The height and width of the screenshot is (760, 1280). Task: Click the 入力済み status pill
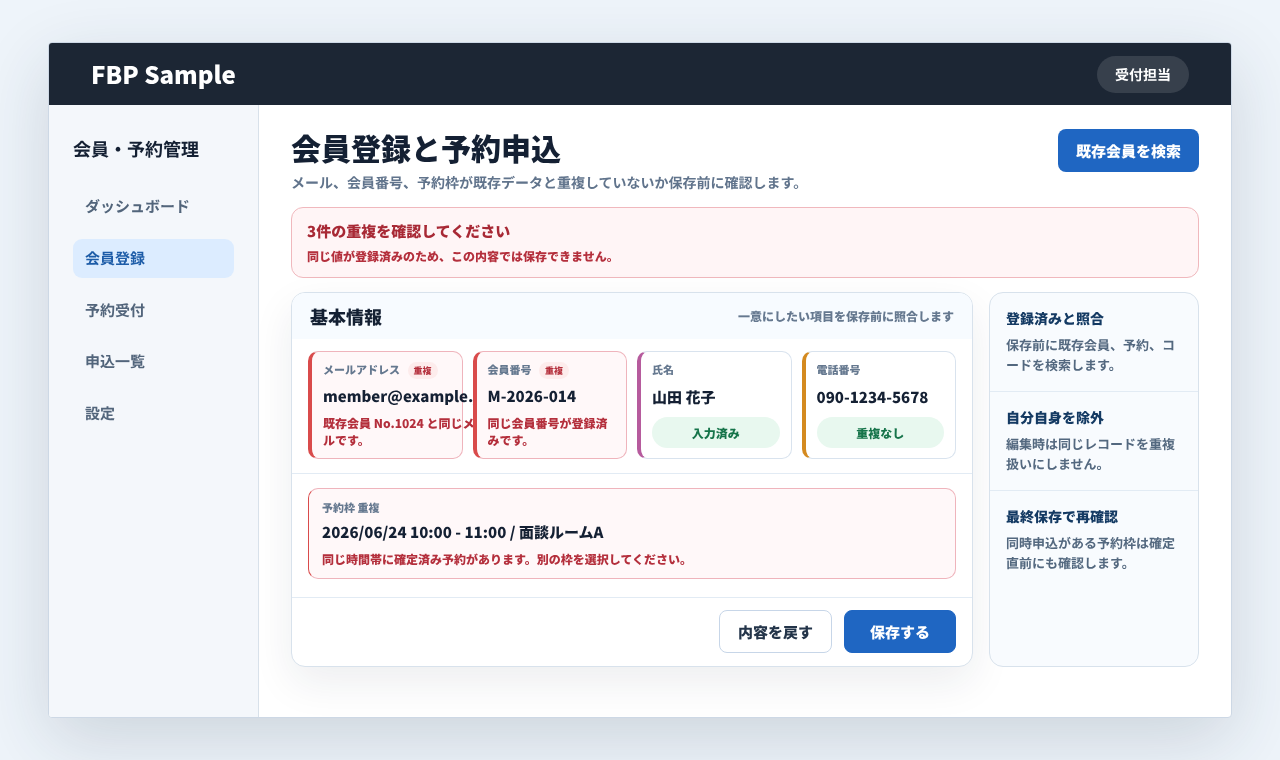(x=716, y=433)
